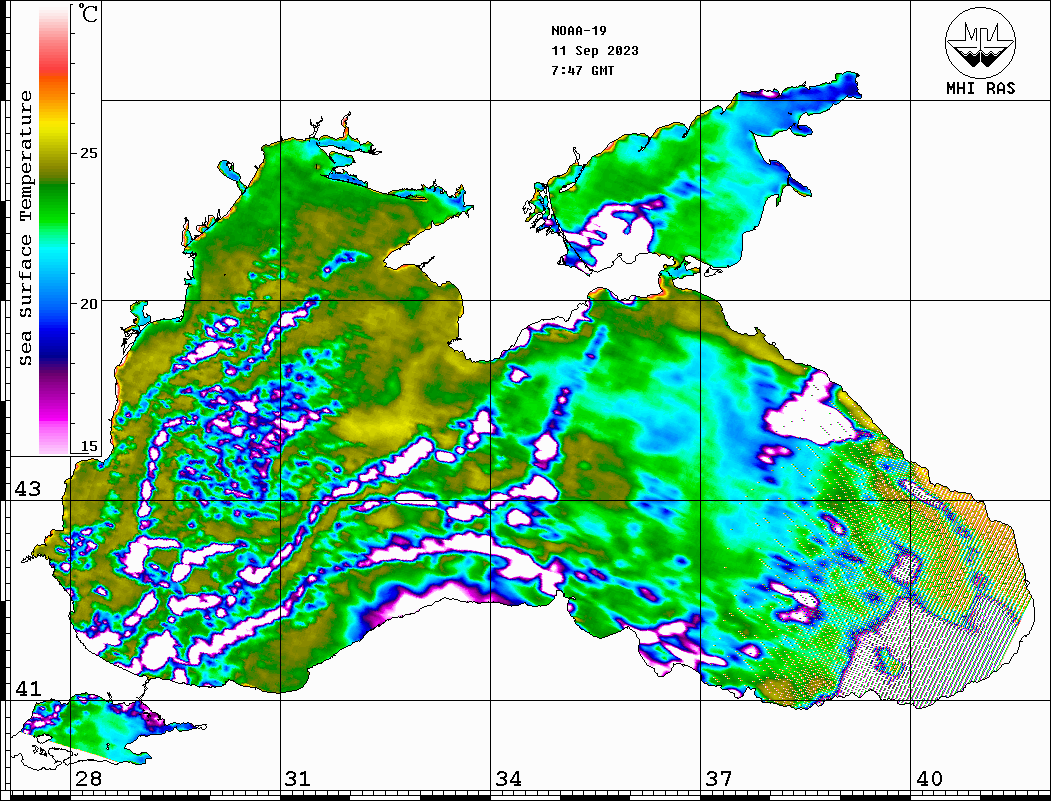
Task: Click the '11 Sep 2023' date text
Action: pos(594,51)
